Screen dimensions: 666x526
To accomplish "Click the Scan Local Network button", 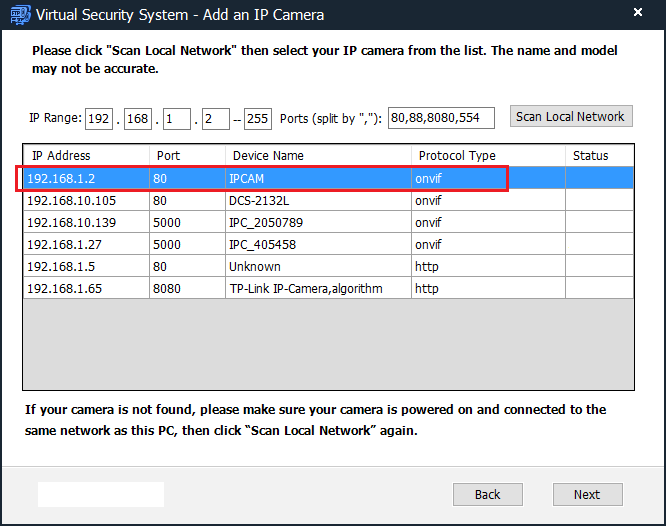I will 570,117.
